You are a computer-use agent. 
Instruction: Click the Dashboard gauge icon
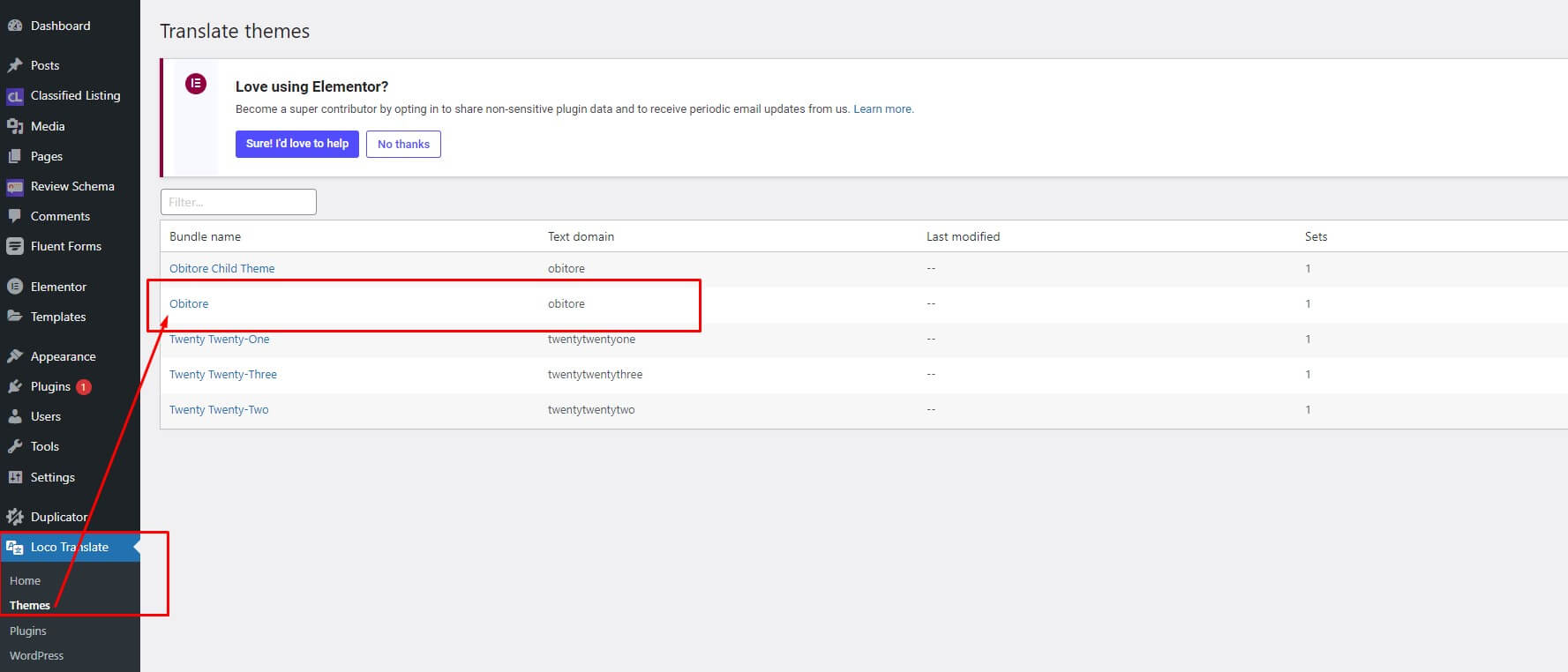(15, 26)
